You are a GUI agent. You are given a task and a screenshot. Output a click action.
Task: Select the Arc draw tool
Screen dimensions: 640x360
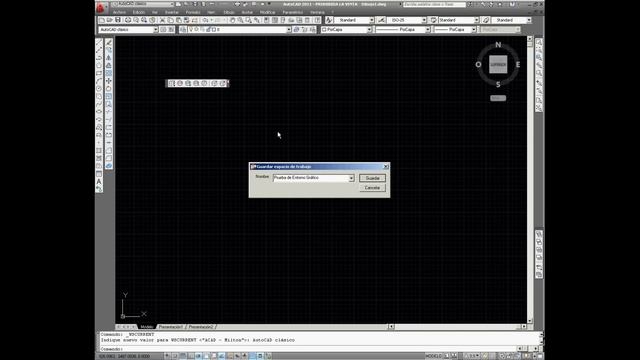point(99,81)
